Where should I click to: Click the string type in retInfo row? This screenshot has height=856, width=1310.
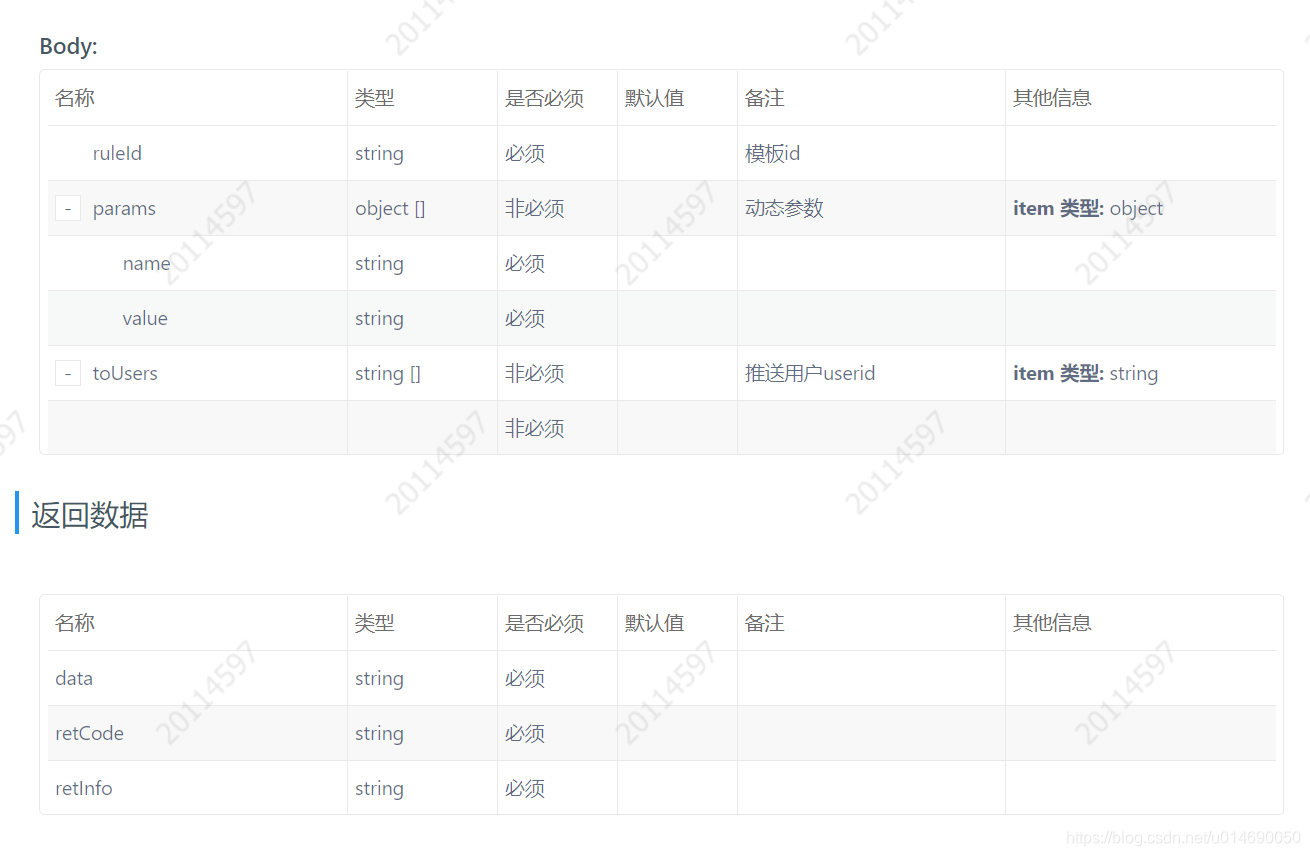coord(379,788)
